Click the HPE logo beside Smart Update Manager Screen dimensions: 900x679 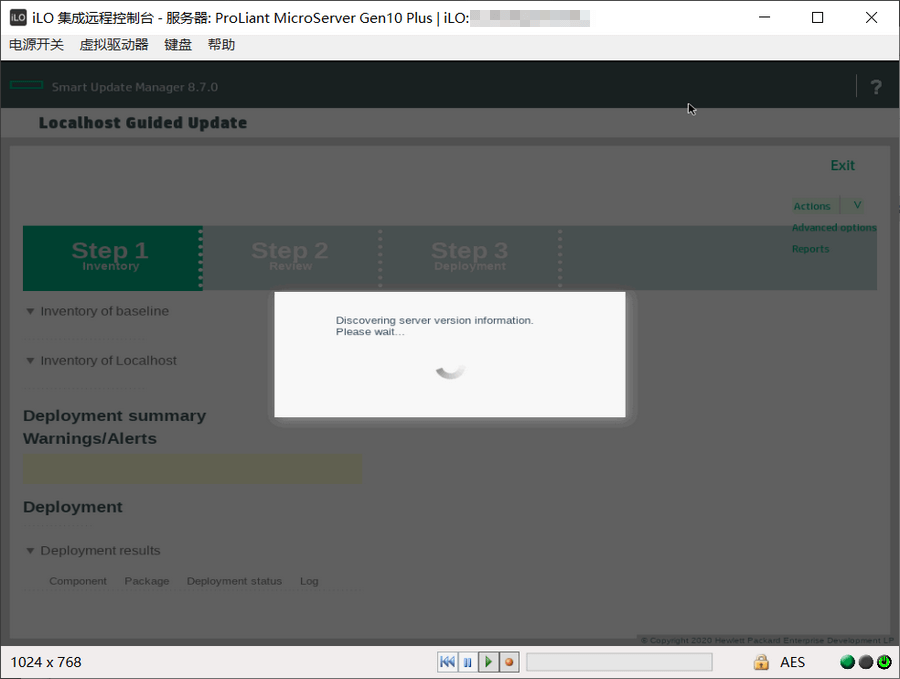[26, 86]
